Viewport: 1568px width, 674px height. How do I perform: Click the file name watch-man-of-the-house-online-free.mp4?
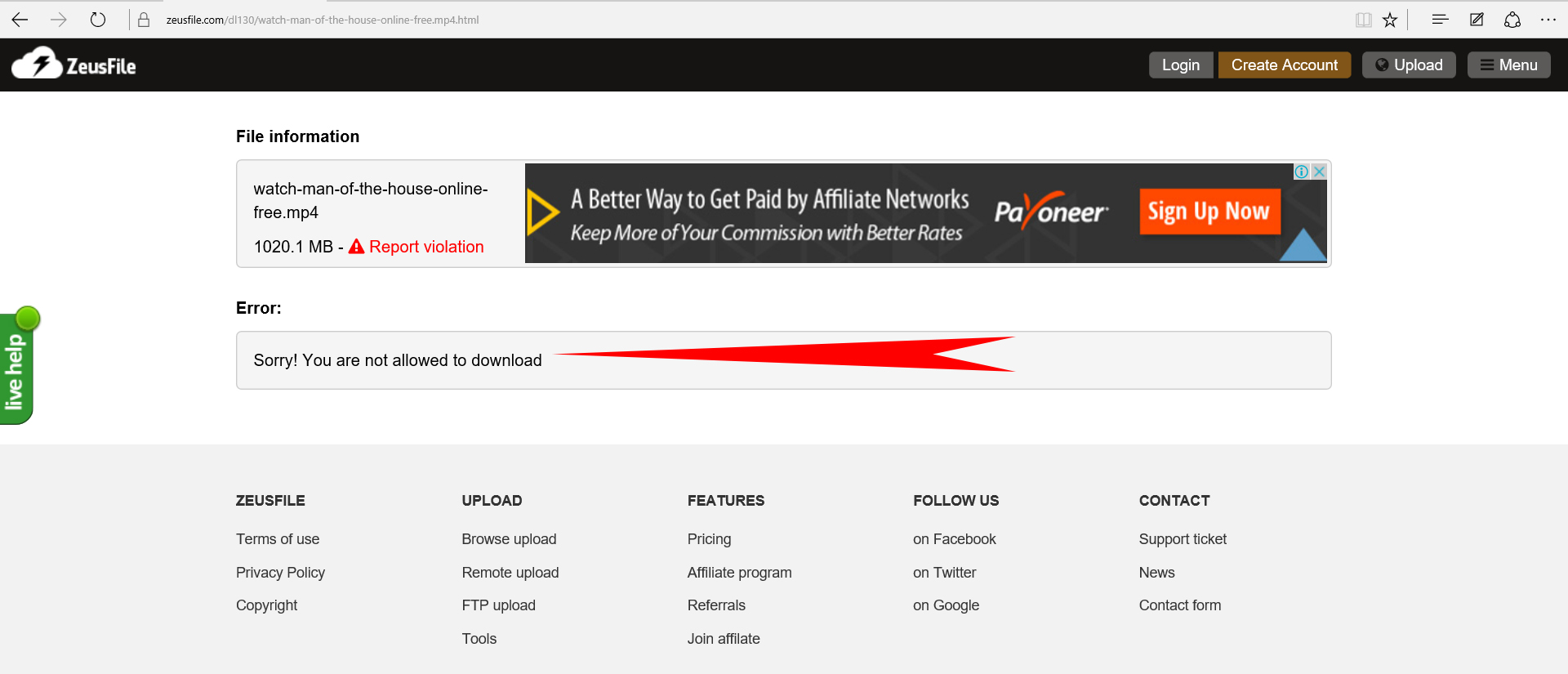(x=371, y=200)
